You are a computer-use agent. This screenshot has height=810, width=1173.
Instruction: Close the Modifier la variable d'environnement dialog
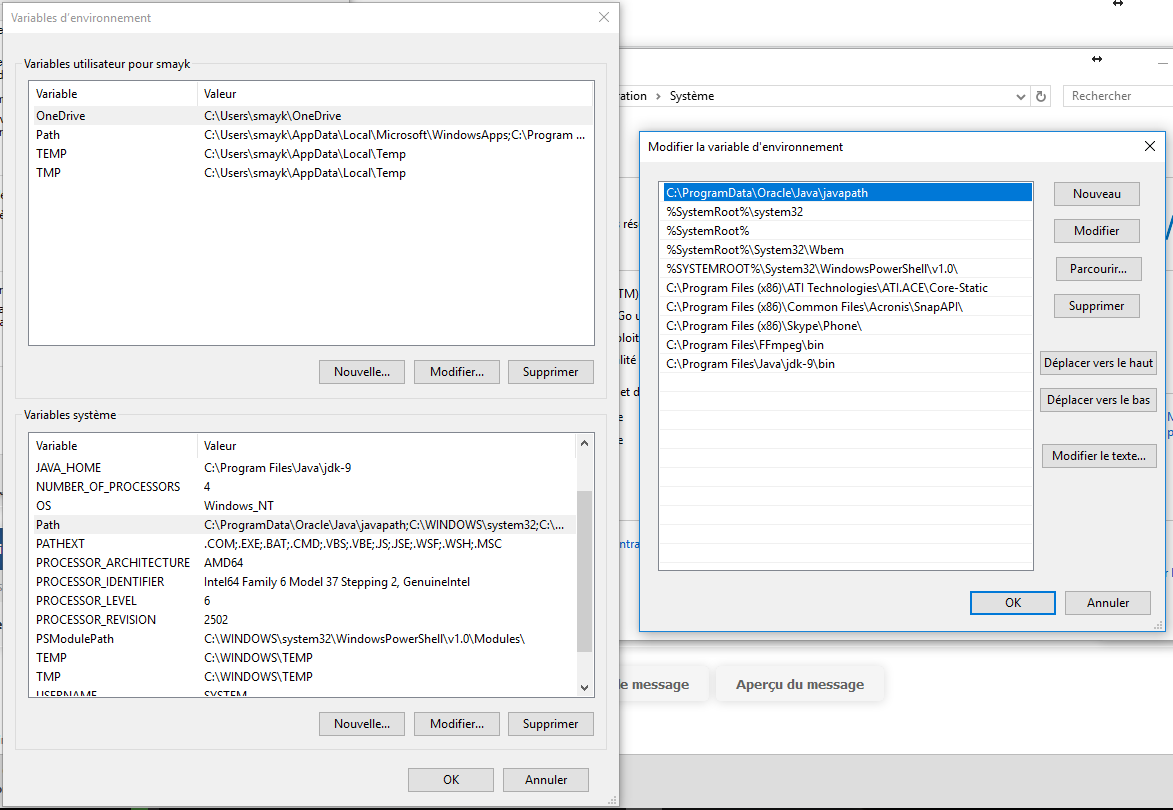[1149, 147]
